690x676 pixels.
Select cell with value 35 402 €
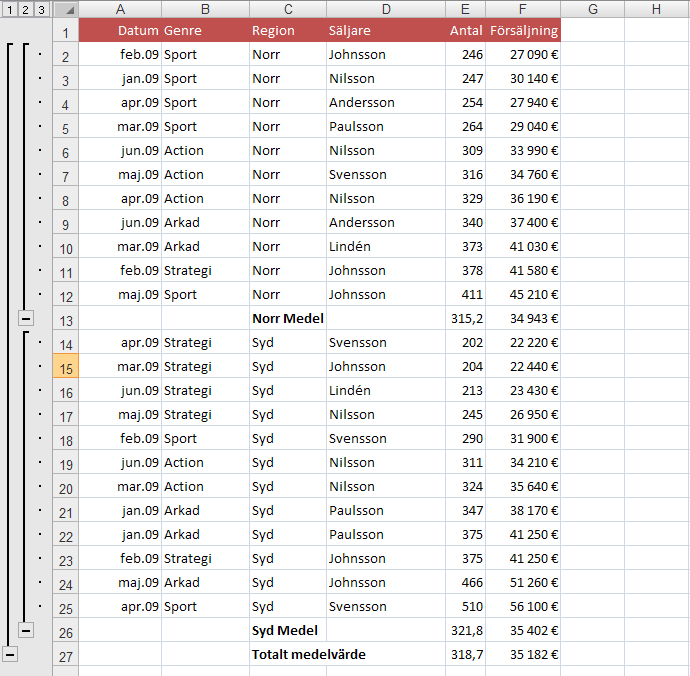click(x=523, y=630)
